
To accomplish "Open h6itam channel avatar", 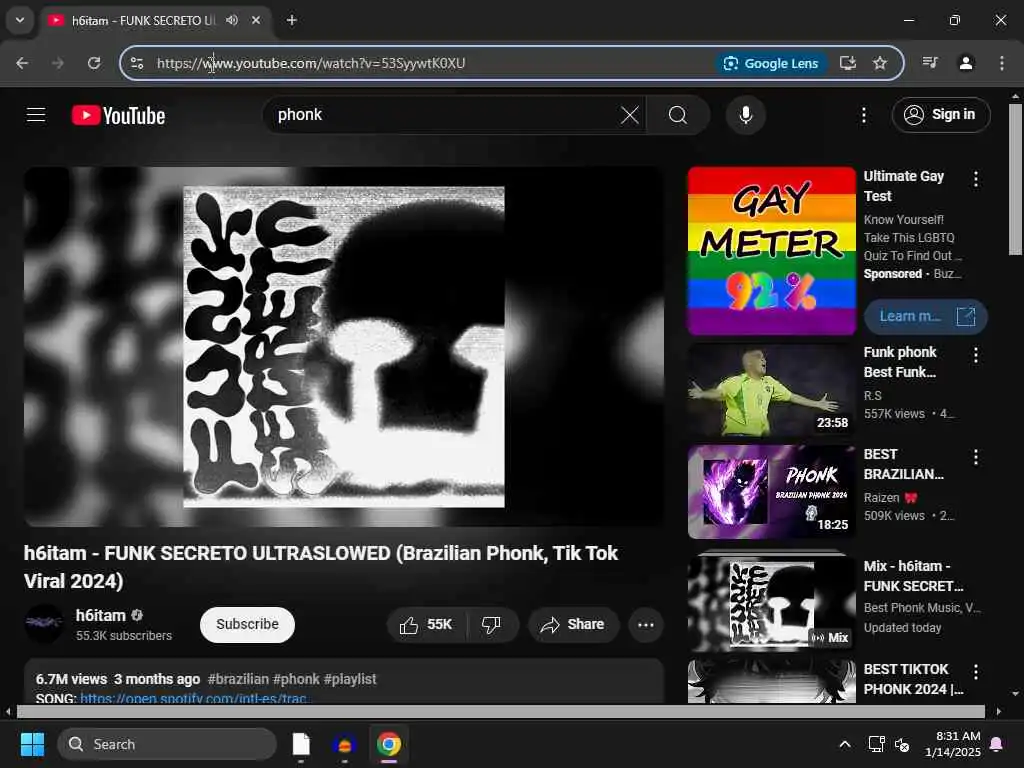I will pos(44,624).
